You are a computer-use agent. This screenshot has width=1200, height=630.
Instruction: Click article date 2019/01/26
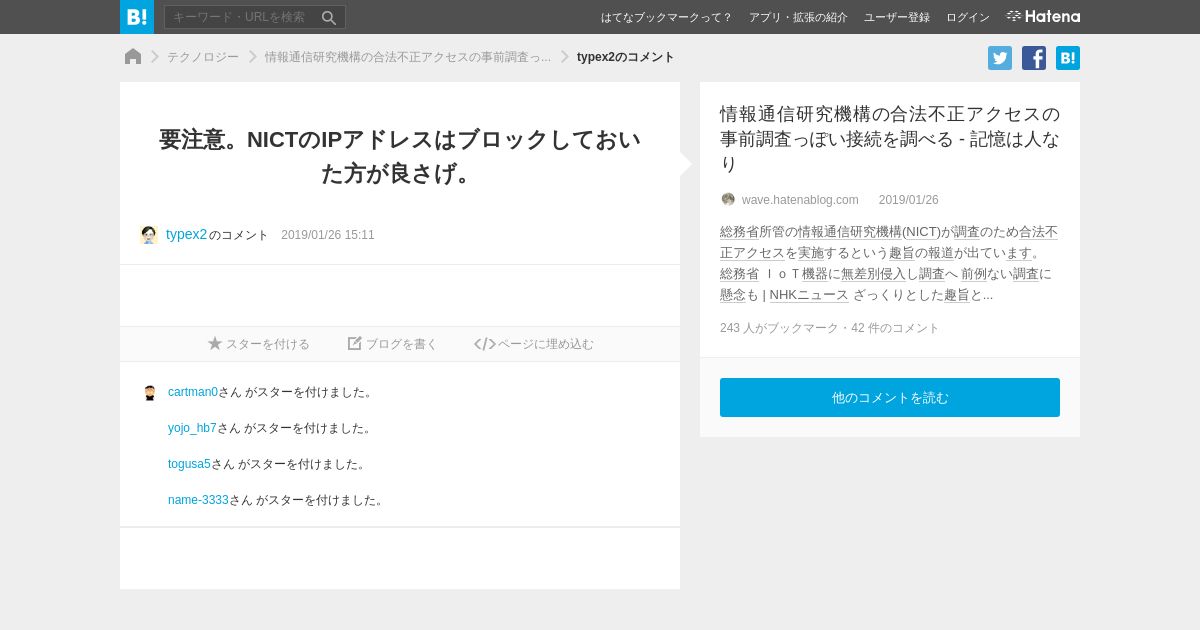909,200
